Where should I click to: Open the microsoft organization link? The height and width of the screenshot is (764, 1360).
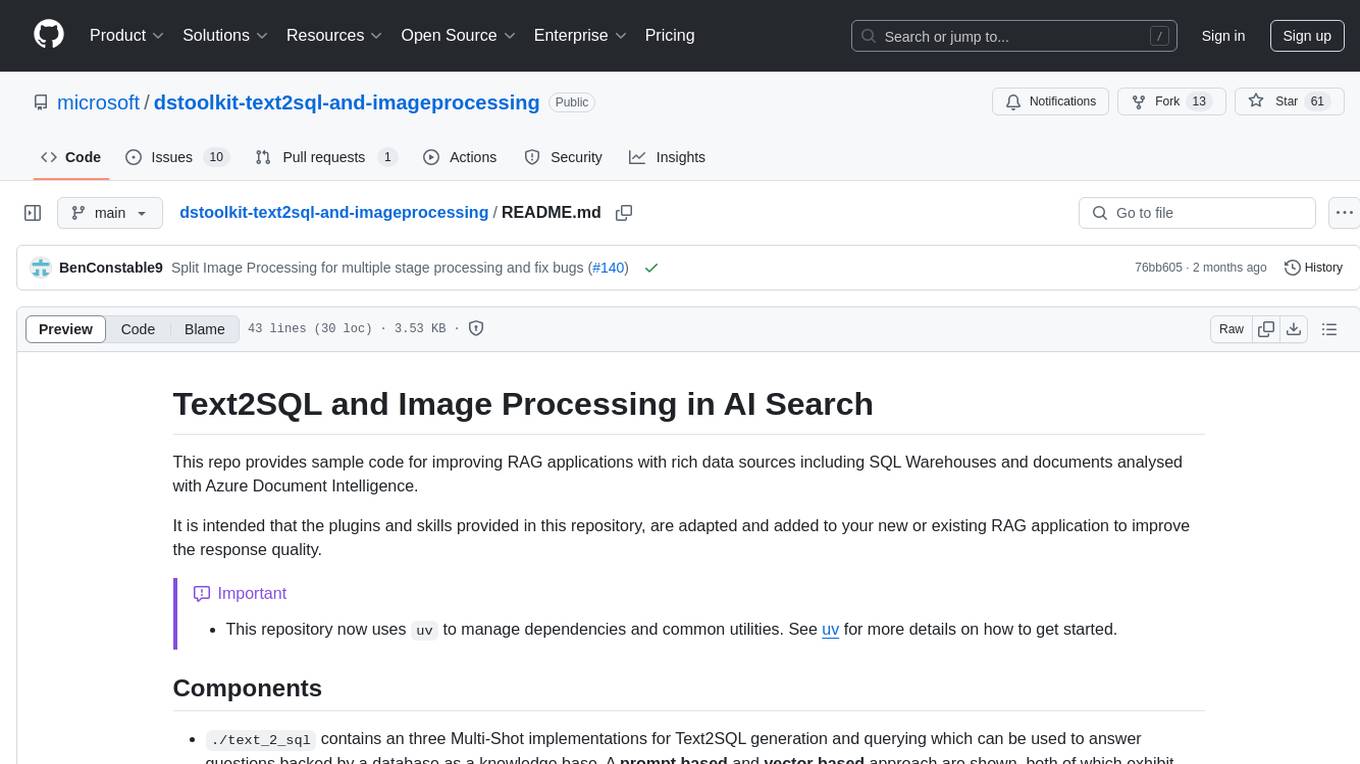[x=98, y=102]
